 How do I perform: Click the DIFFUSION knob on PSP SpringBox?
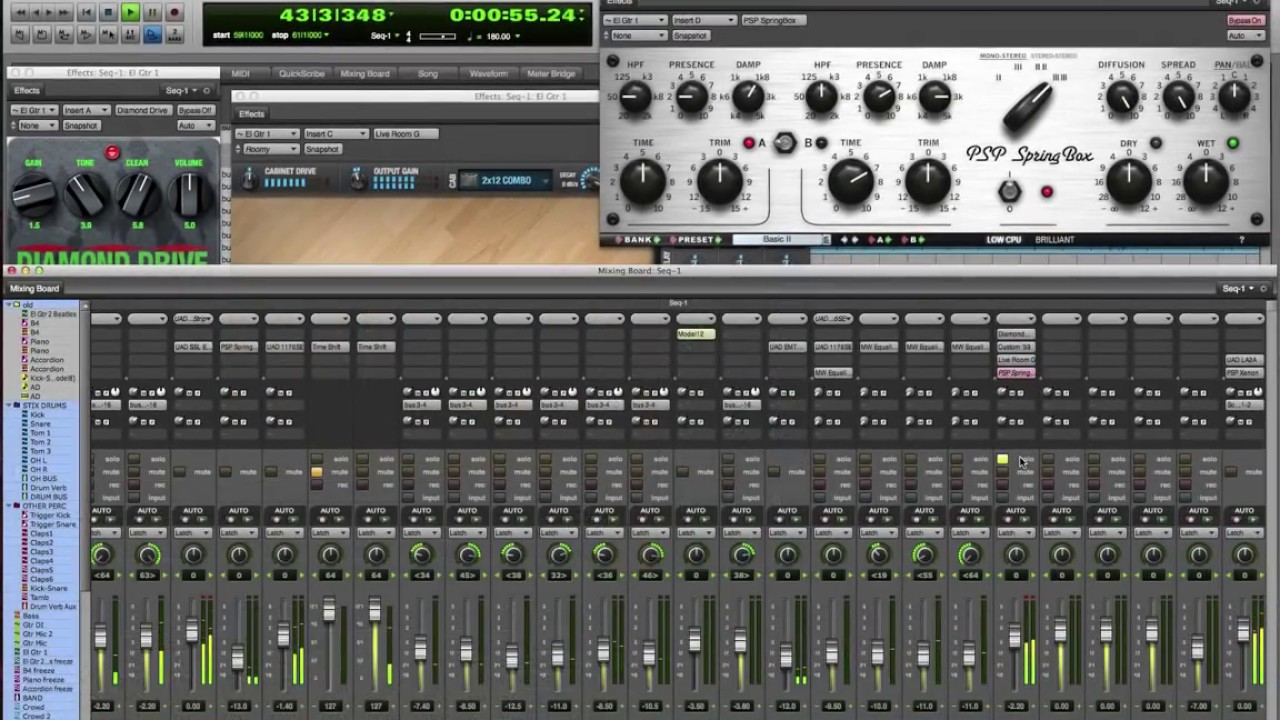coord(1122,97)
